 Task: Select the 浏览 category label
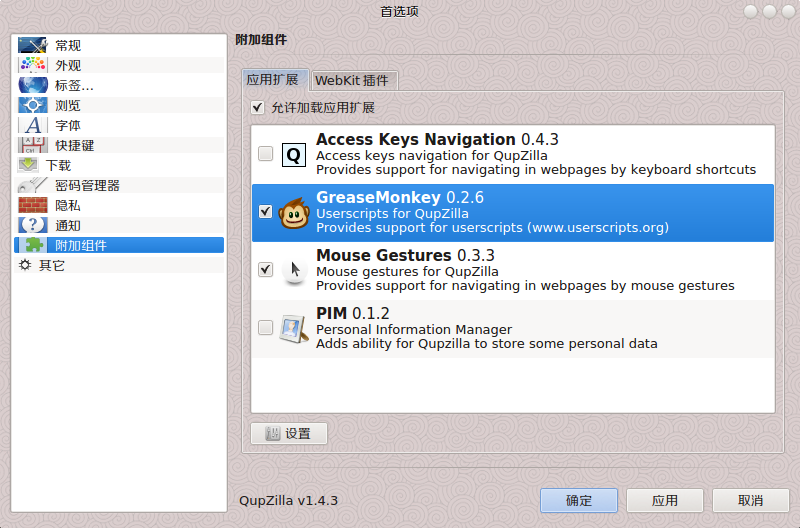(68, 106)
